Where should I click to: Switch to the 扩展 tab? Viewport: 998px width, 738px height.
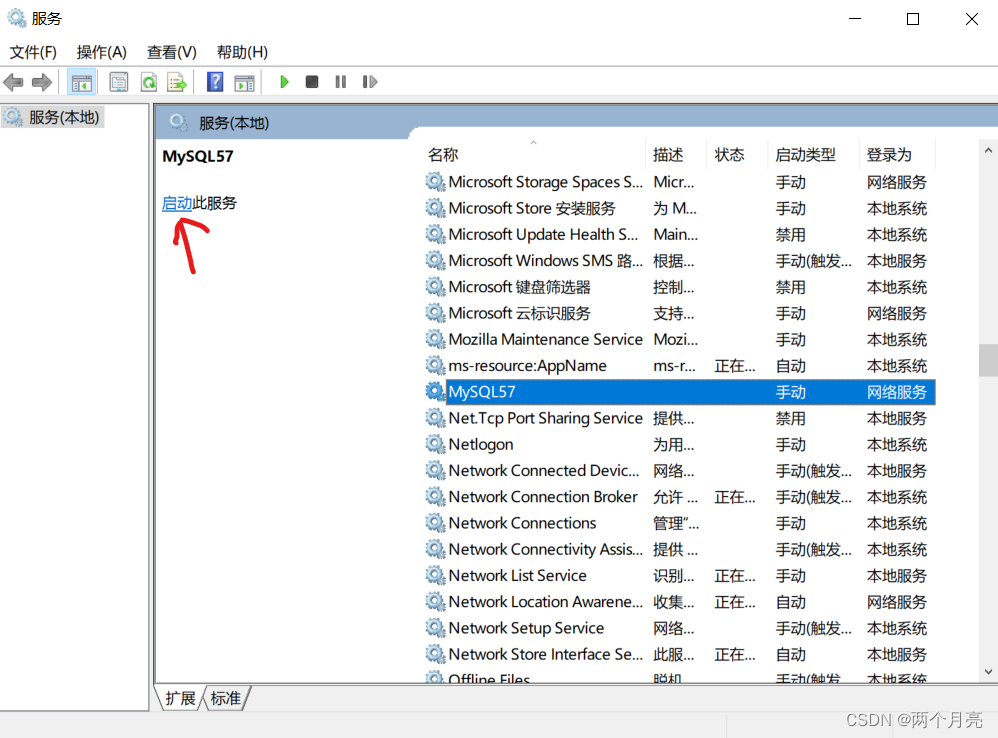[181, 698]
